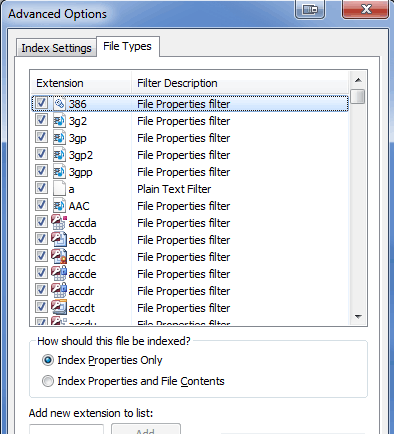Uncheck the 3gp extension checkbox
The width and height of the screenshot is (394, 434).
(x=41, y=137)
